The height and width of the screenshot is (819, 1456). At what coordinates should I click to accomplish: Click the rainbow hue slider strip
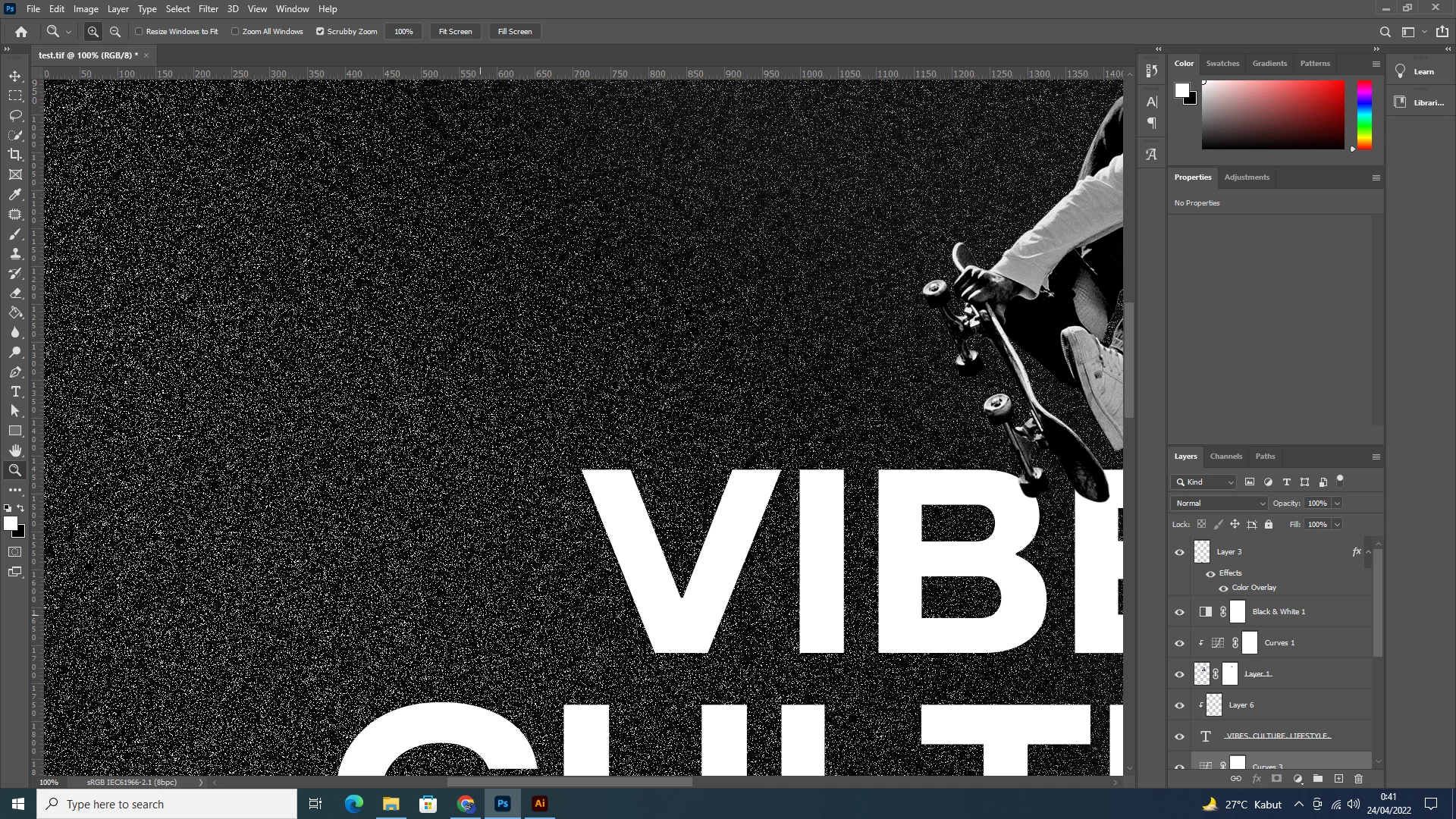tap(1364, 115)
